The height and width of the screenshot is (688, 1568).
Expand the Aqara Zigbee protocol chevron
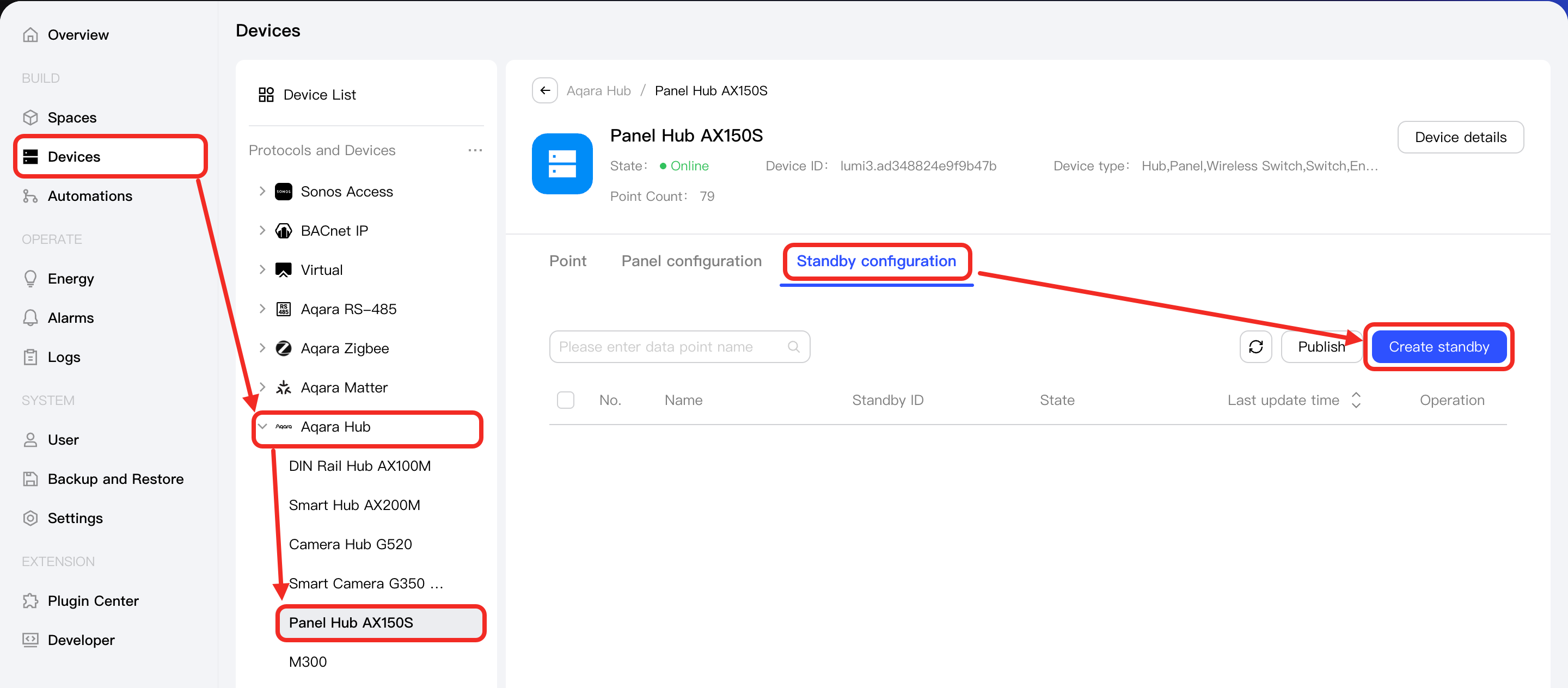262,348
